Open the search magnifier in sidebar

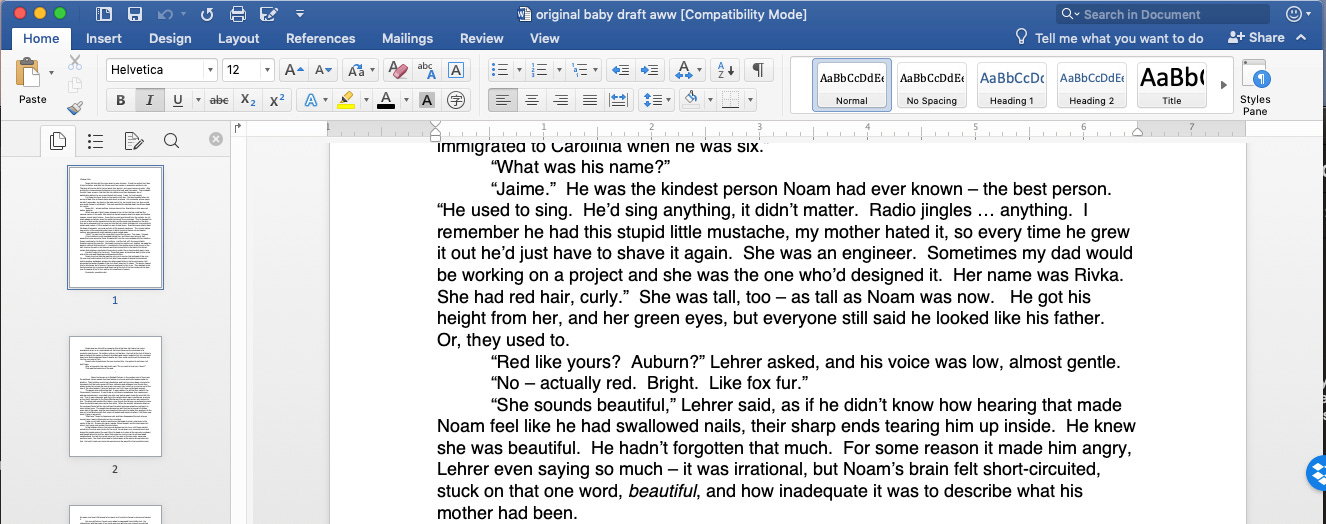coord(171,141)
